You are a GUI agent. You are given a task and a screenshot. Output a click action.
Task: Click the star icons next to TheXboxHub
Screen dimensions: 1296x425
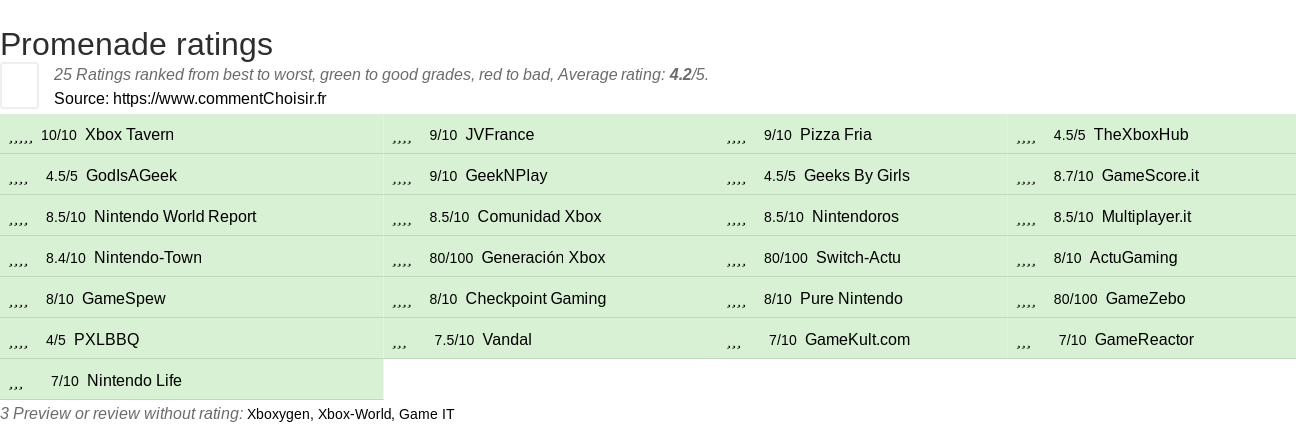(x=1026, y=136)
